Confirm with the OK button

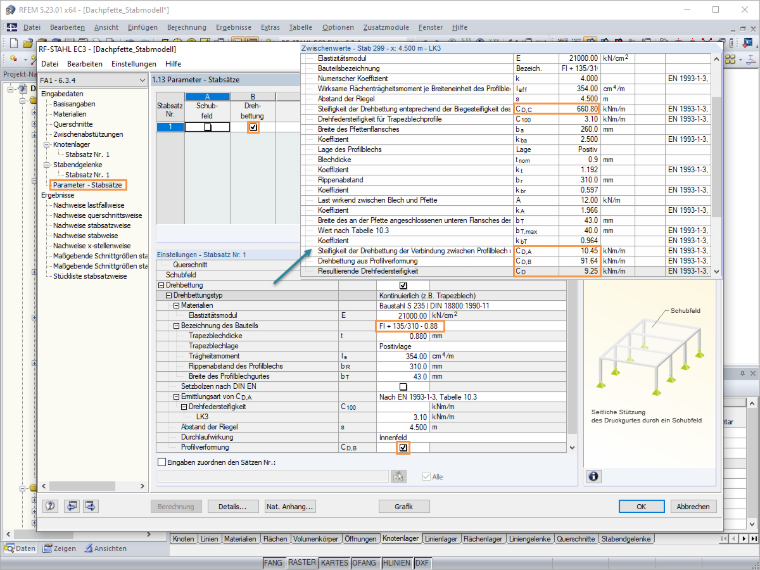pos(641,507)
